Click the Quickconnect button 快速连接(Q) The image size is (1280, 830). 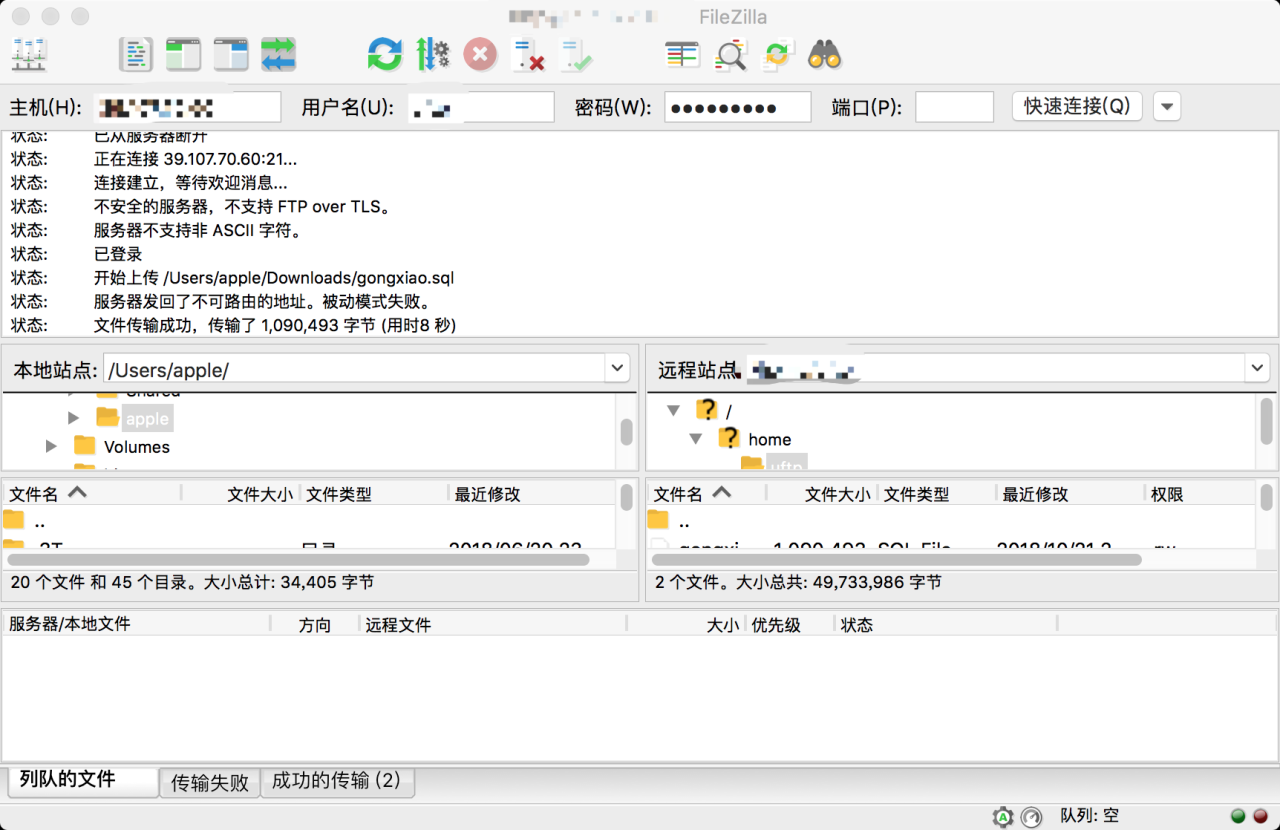pyautogui.click(x=1077, y=106)
